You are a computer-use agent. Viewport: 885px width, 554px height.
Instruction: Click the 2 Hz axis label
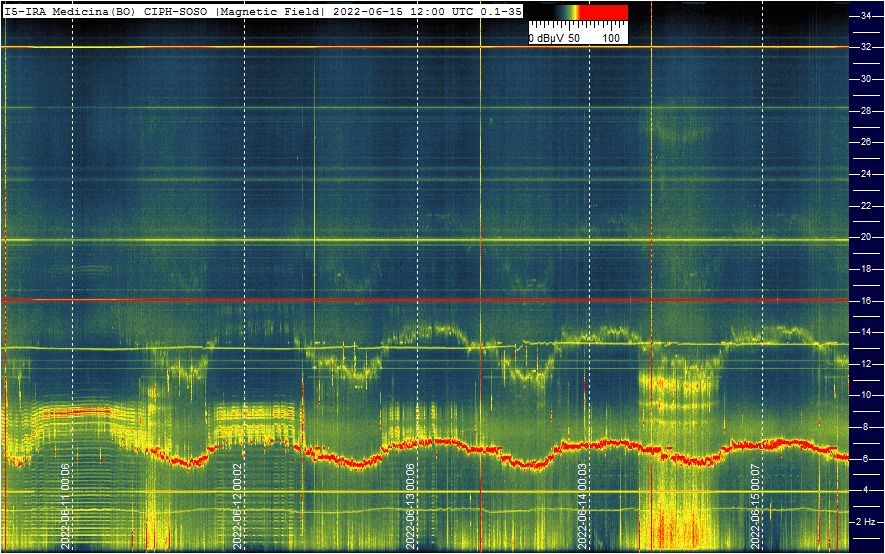867,522
